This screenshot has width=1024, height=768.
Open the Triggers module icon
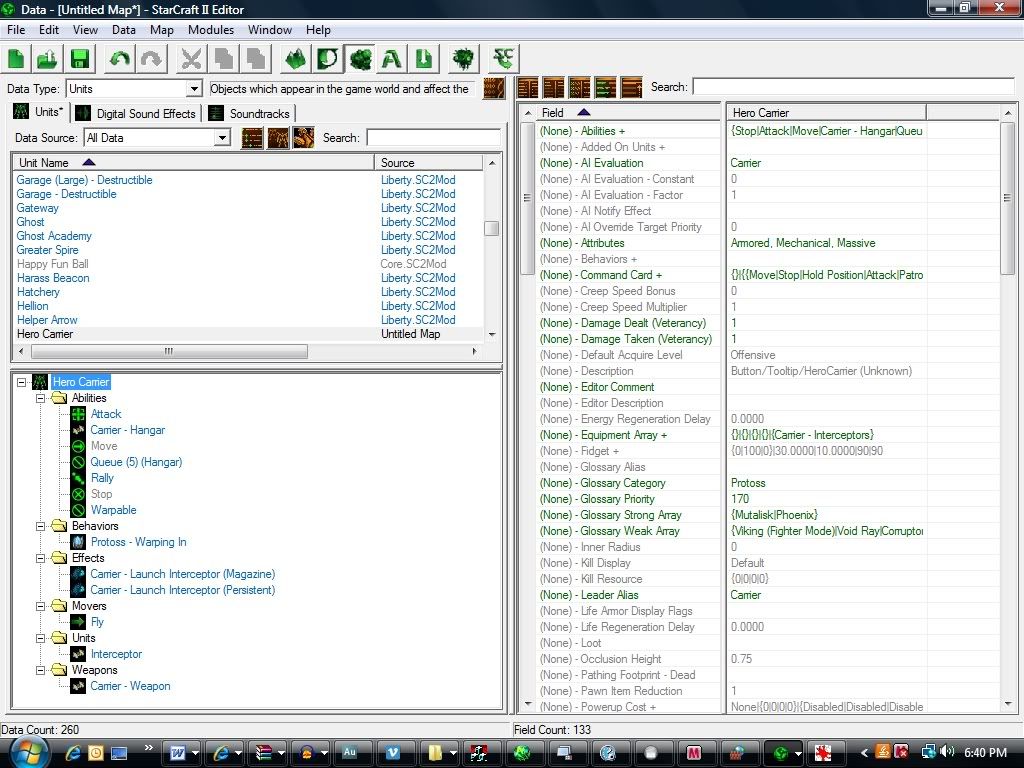pos(327,59)
